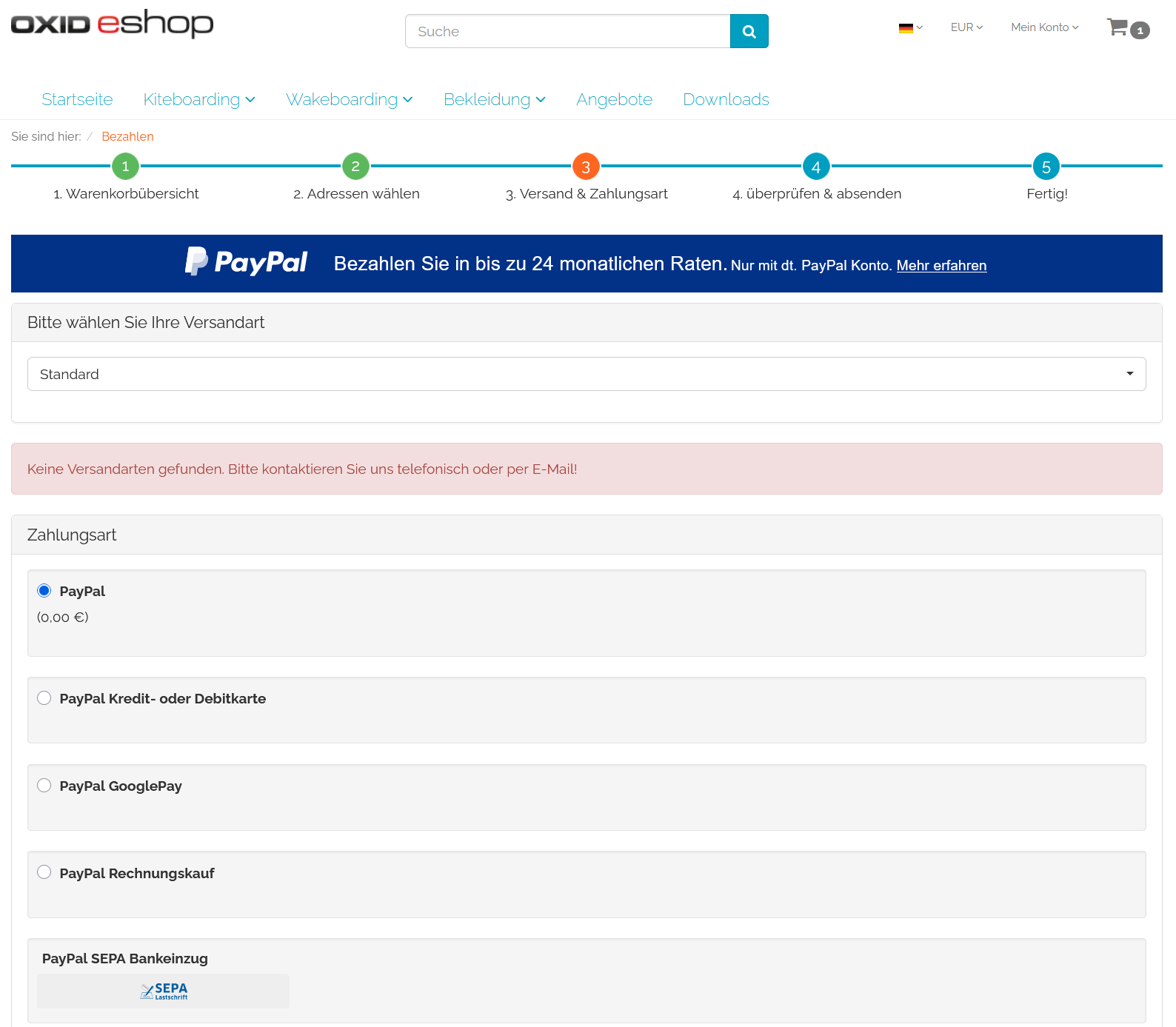Choose PayPal Kredit- oder Debitkarte option
Viewport: 1176px width, 1027px height.
44,698
